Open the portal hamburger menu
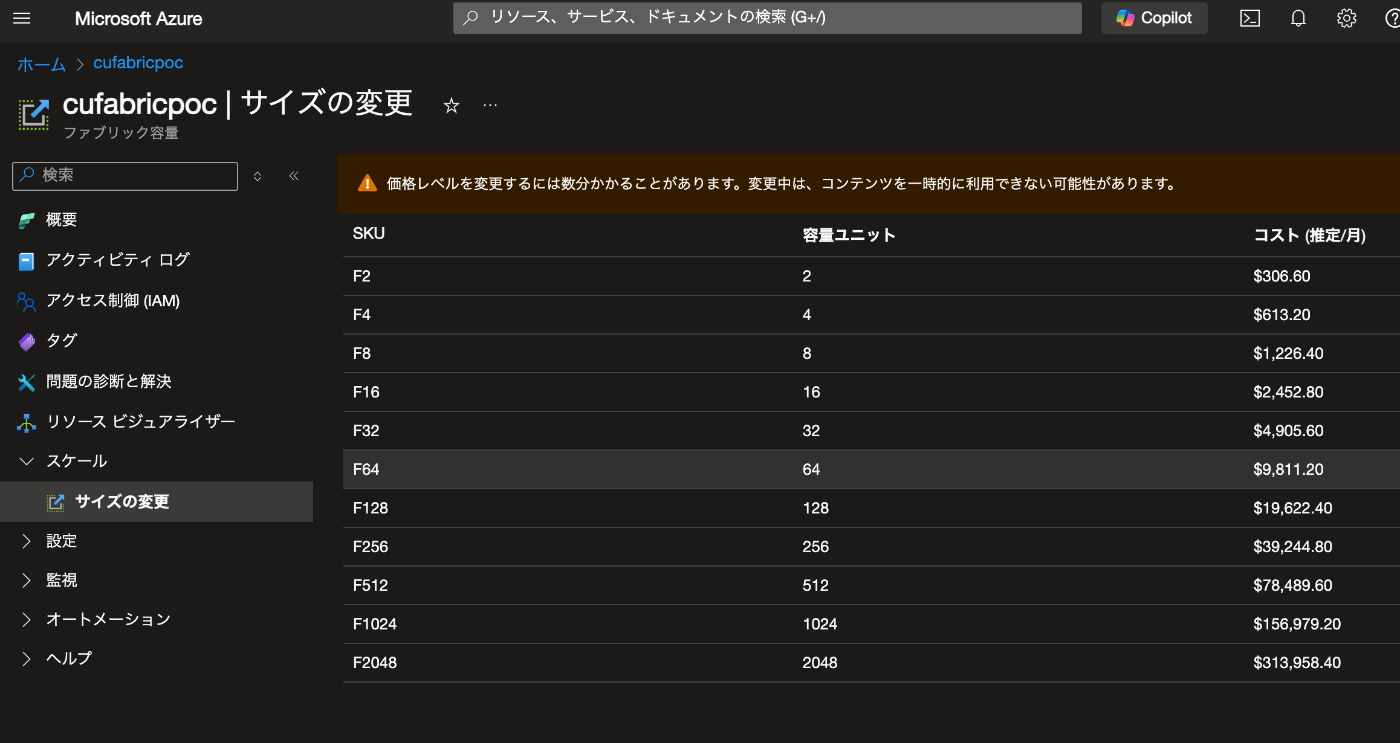 [x=22, y=18]
